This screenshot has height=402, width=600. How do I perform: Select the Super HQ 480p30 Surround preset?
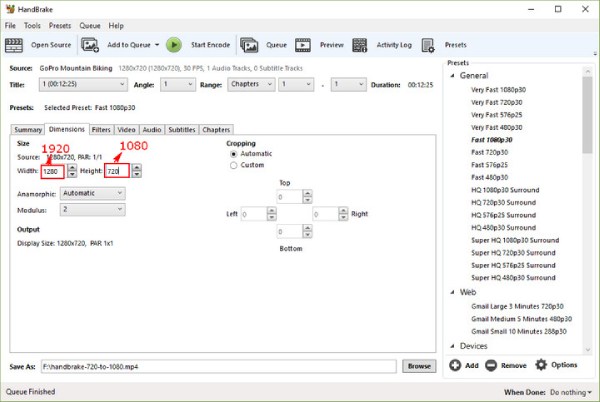click(513, 278)
